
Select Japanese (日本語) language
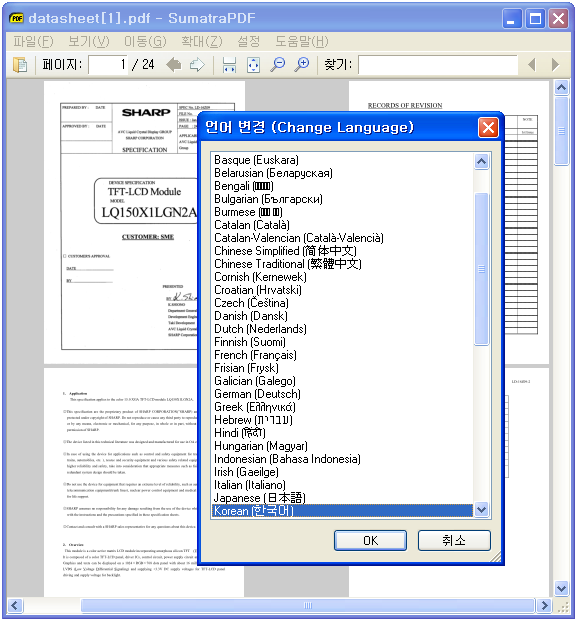(x=342, y=498)
